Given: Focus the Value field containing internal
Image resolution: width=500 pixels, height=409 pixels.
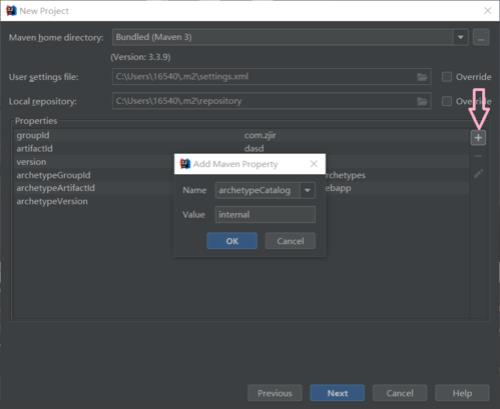Looking at the screenshot, I should pos(265,214).
